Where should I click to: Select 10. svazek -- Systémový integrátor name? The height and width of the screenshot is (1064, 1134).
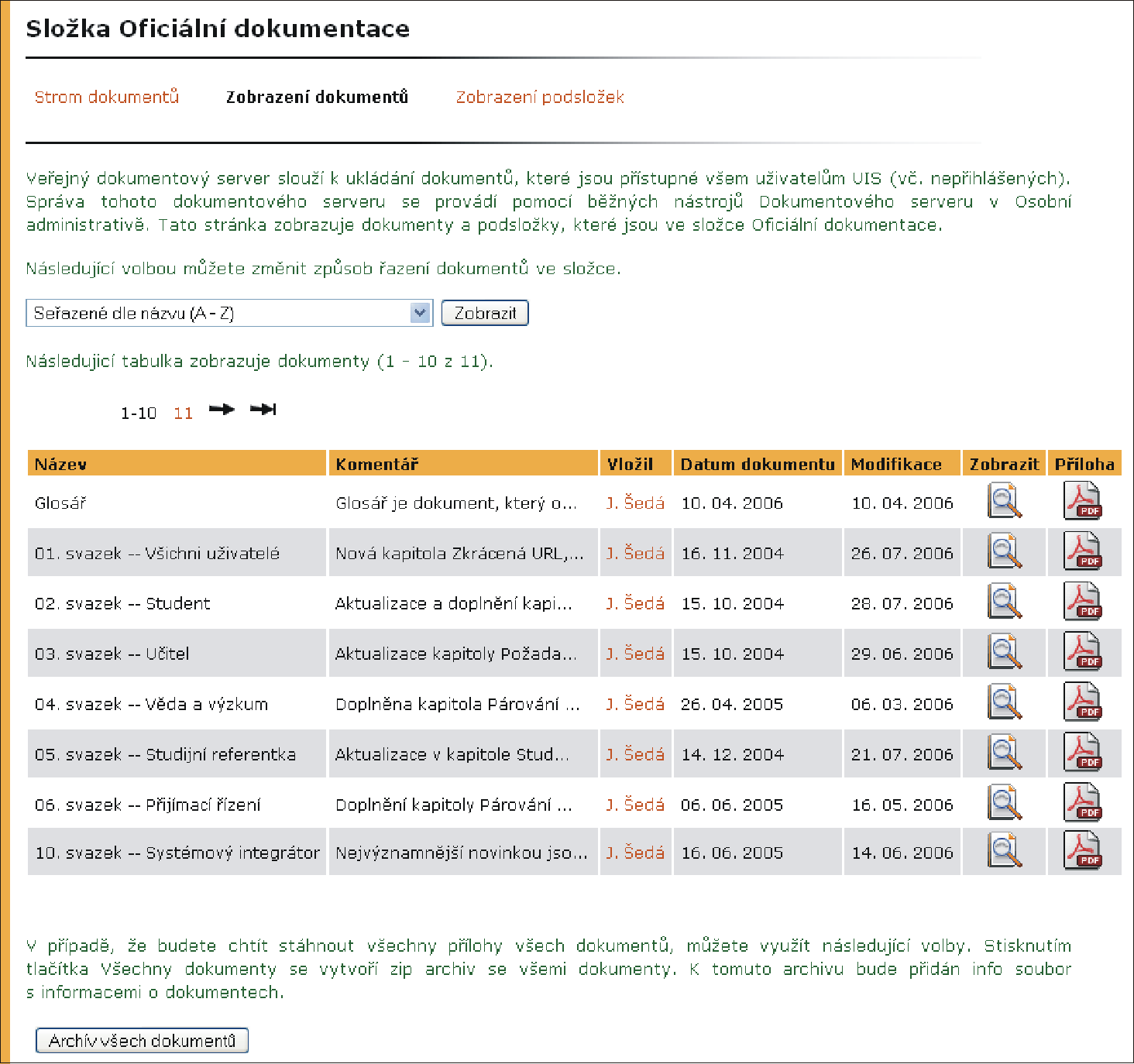click(177, 853)
